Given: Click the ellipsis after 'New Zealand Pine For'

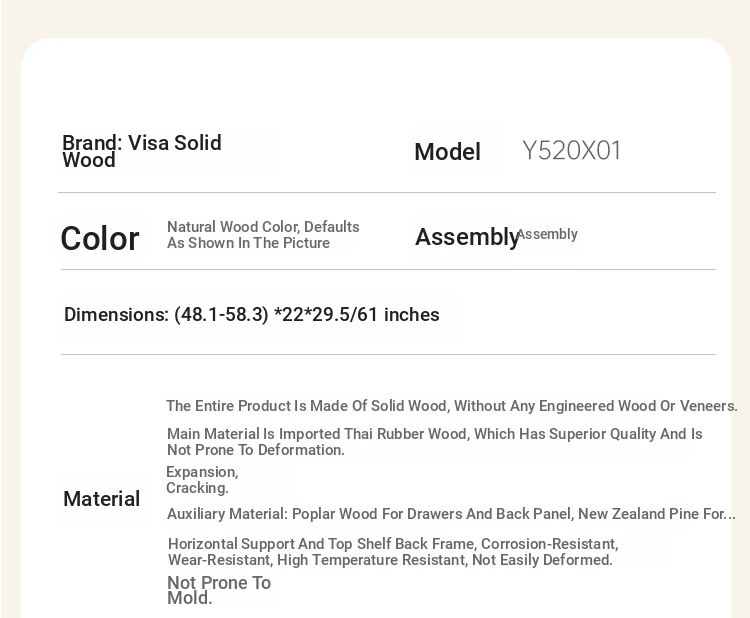Looking at the screenshot, I should point(731,517).
